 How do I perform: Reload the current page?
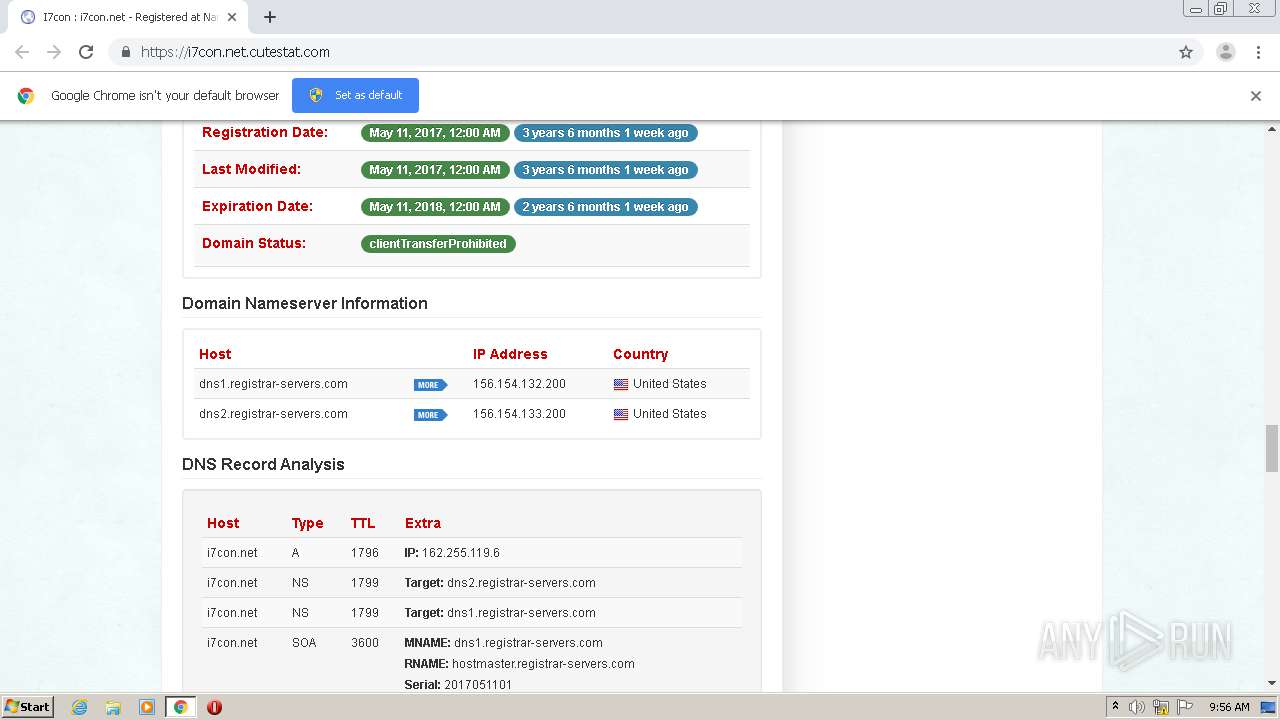tap(86, 52)
